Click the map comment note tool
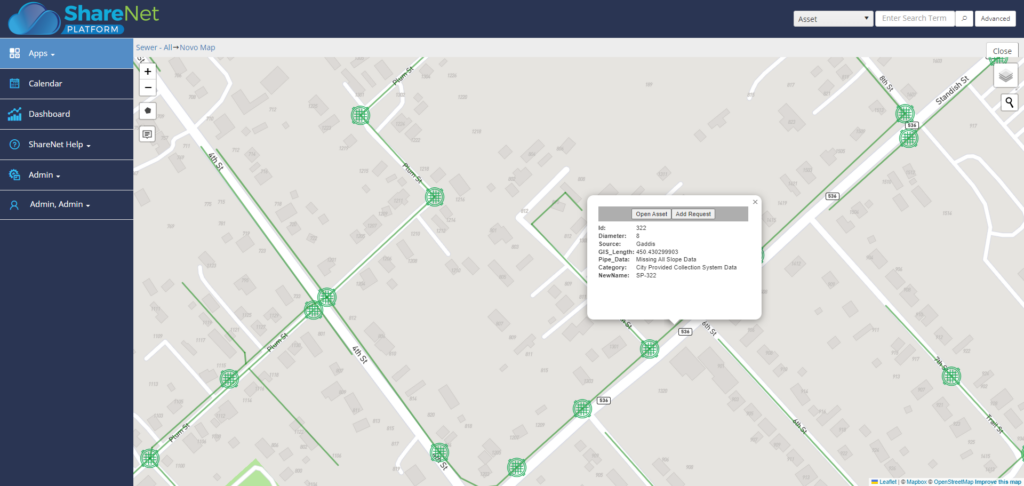Image resolution: width=1024 pixels, height=486 pixels. 148,135
